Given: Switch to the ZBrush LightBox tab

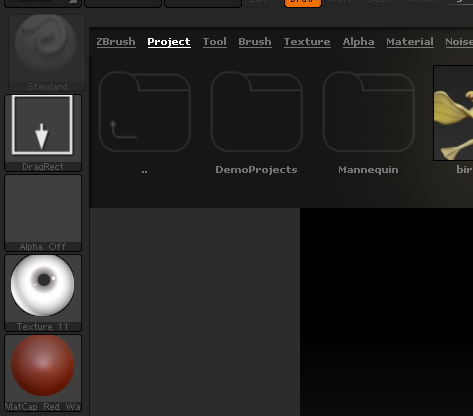Looking at the screenshot, I should 116,42.
